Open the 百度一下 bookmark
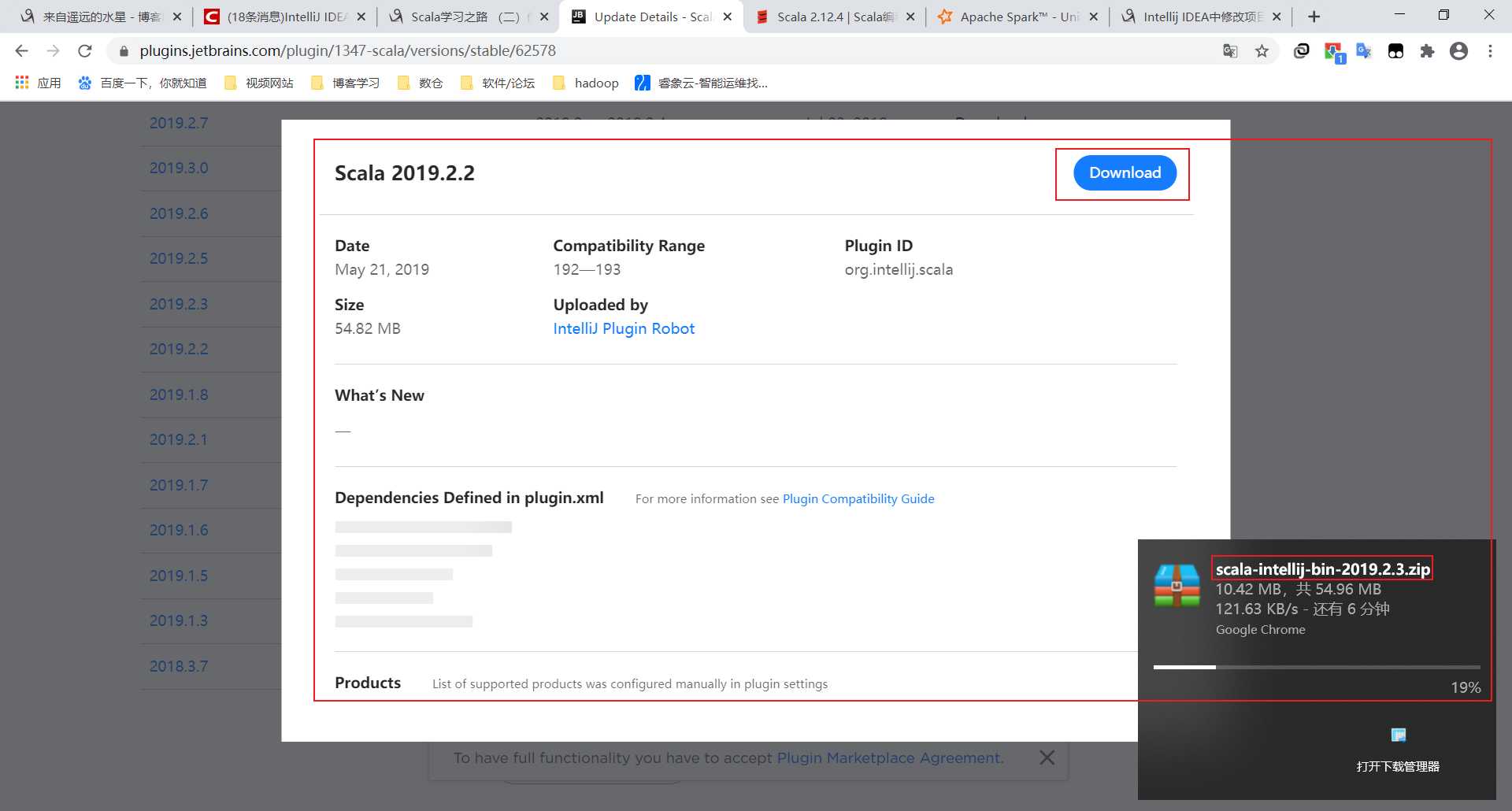The width and height of the screenshot is (1512, 811). (142, 83)
